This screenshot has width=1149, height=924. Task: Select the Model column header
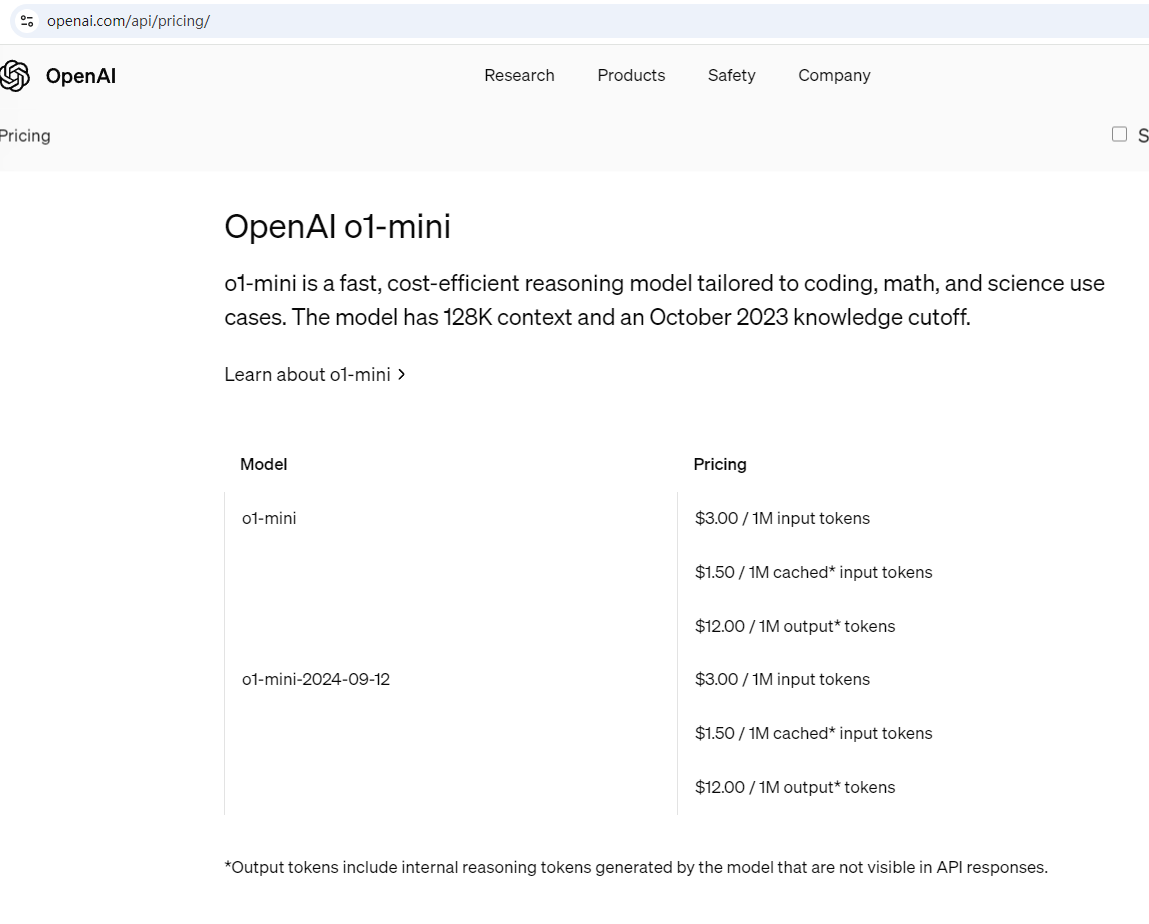(263, 465)
